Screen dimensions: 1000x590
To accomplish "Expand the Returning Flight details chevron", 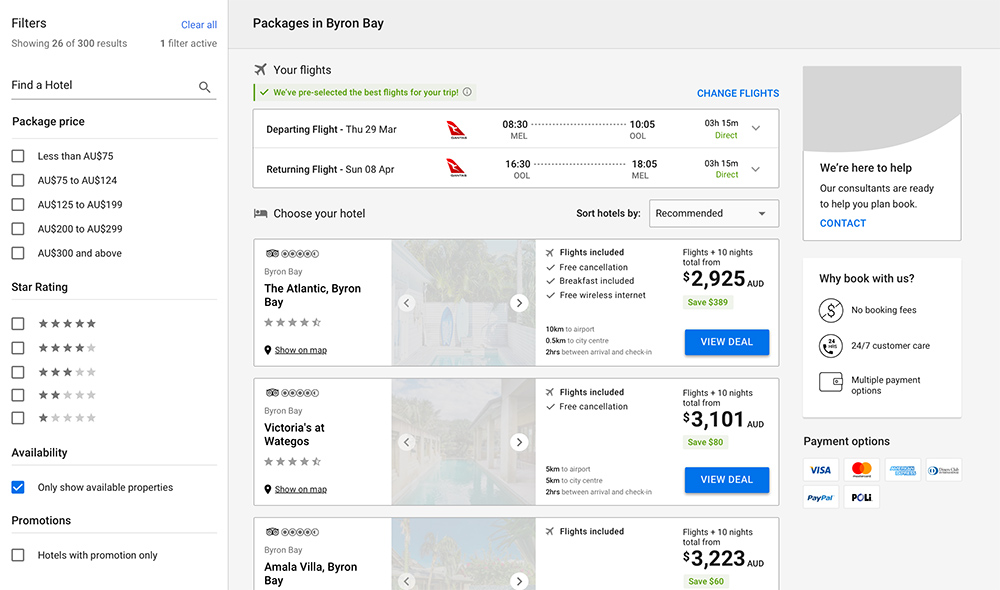I will pos(756,169).
